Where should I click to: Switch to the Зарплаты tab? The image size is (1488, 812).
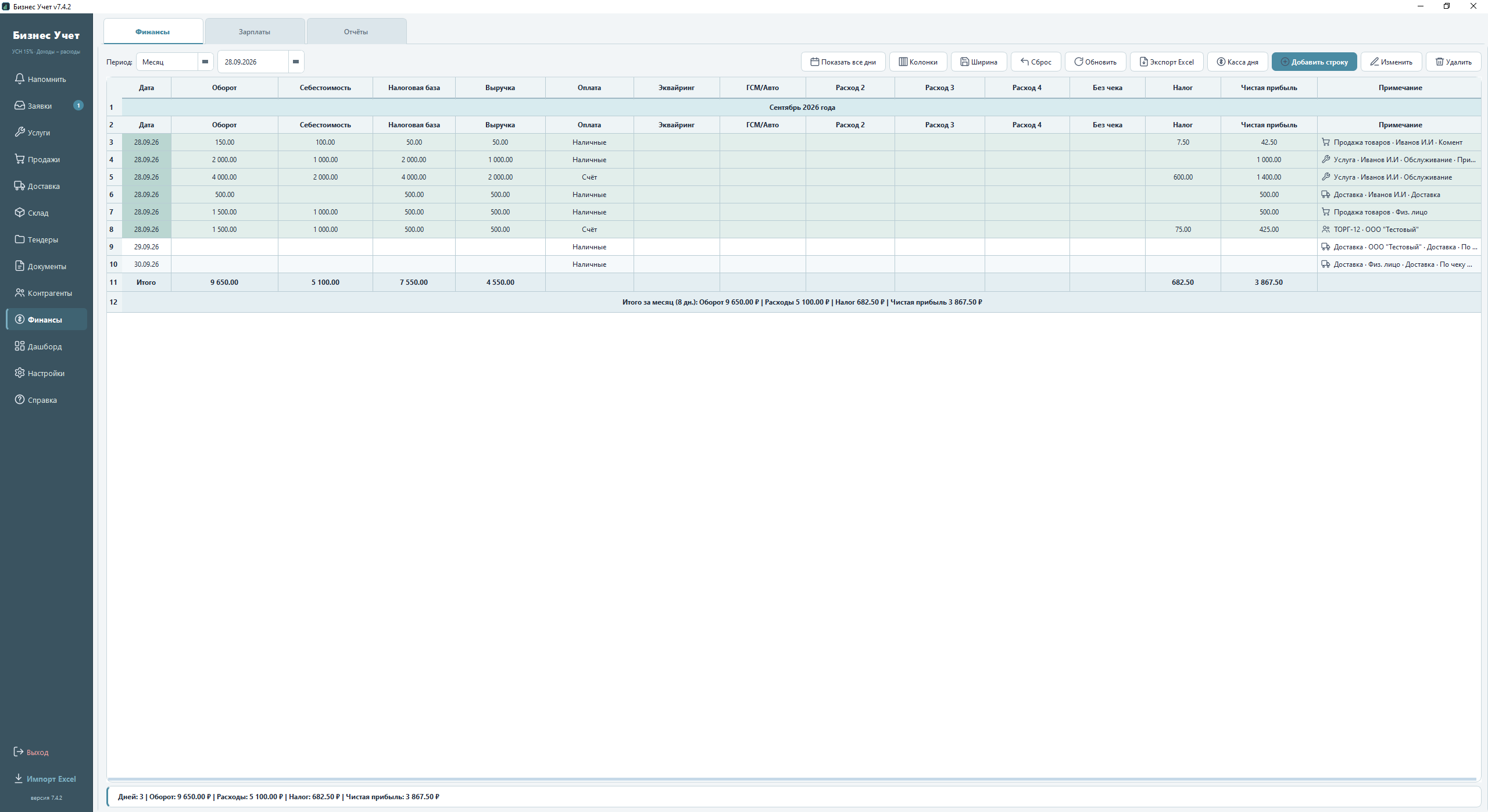255,31
